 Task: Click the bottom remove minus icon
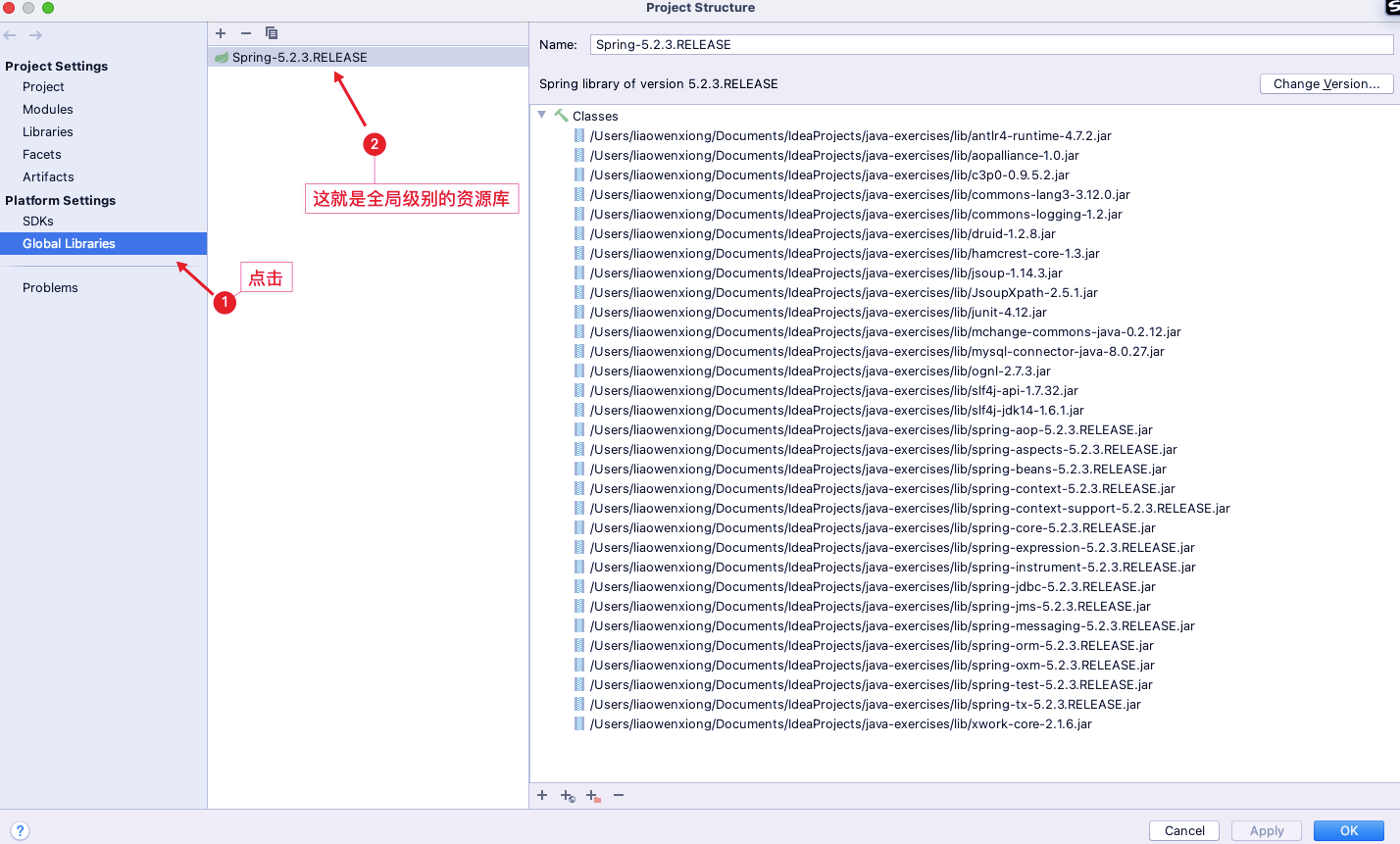pos(619,795)
